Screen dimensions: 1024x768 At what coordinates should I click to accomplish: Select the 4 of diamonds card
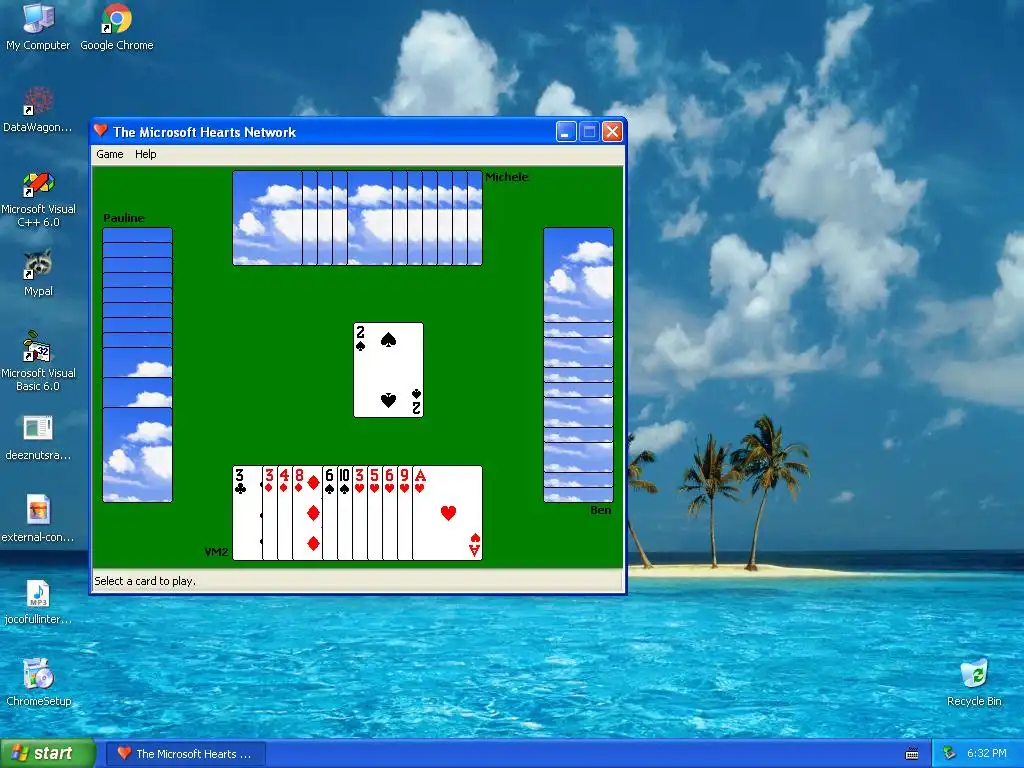click(x=285, y=513)
